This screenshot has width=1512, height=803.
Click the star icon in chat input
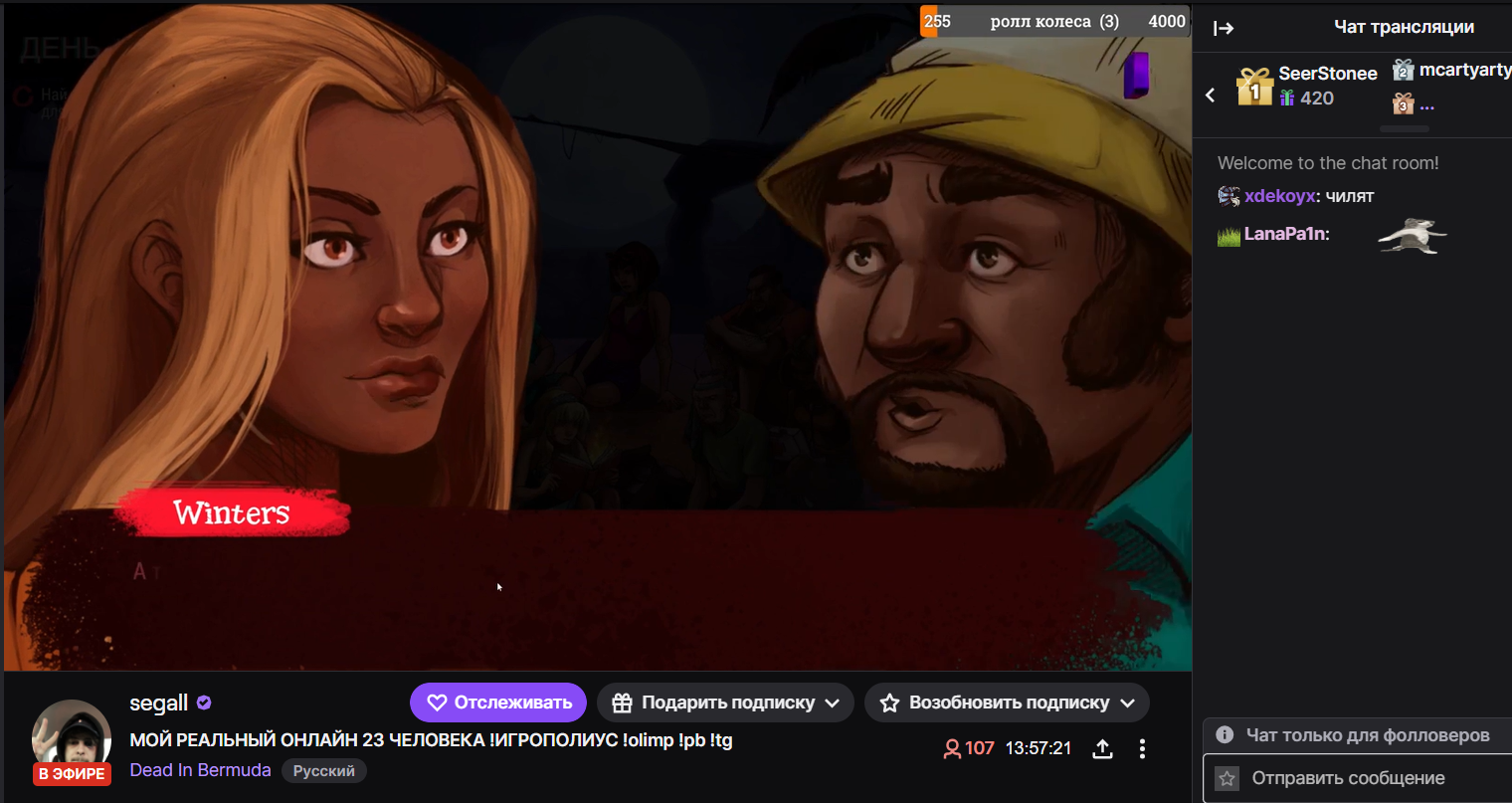tap(1228, 778)
